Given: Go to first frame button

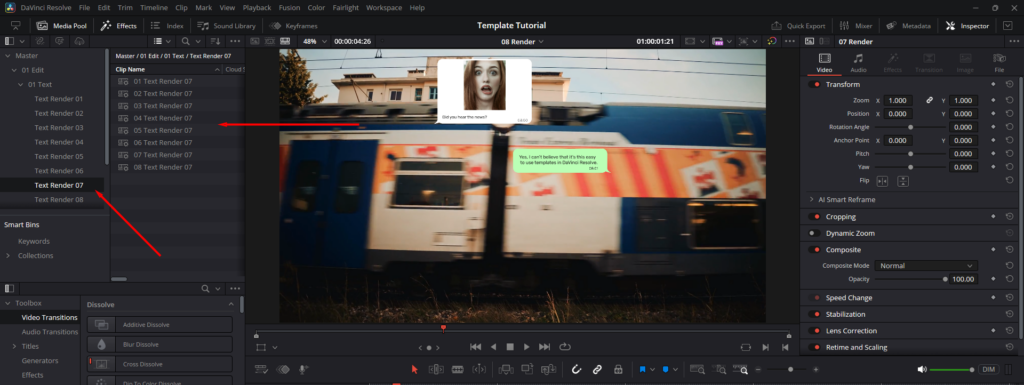Looking at the screenshot, I should [475, 347].
